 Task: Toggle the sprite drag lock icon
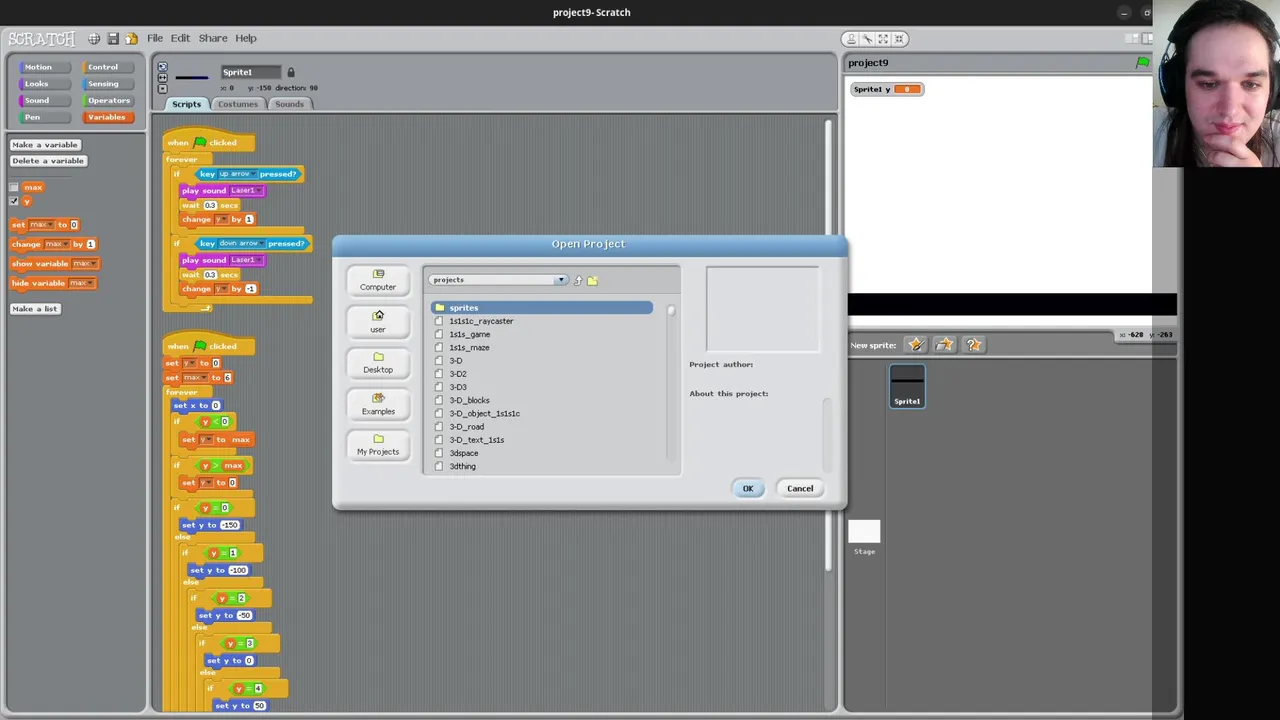tap(291, 72)
